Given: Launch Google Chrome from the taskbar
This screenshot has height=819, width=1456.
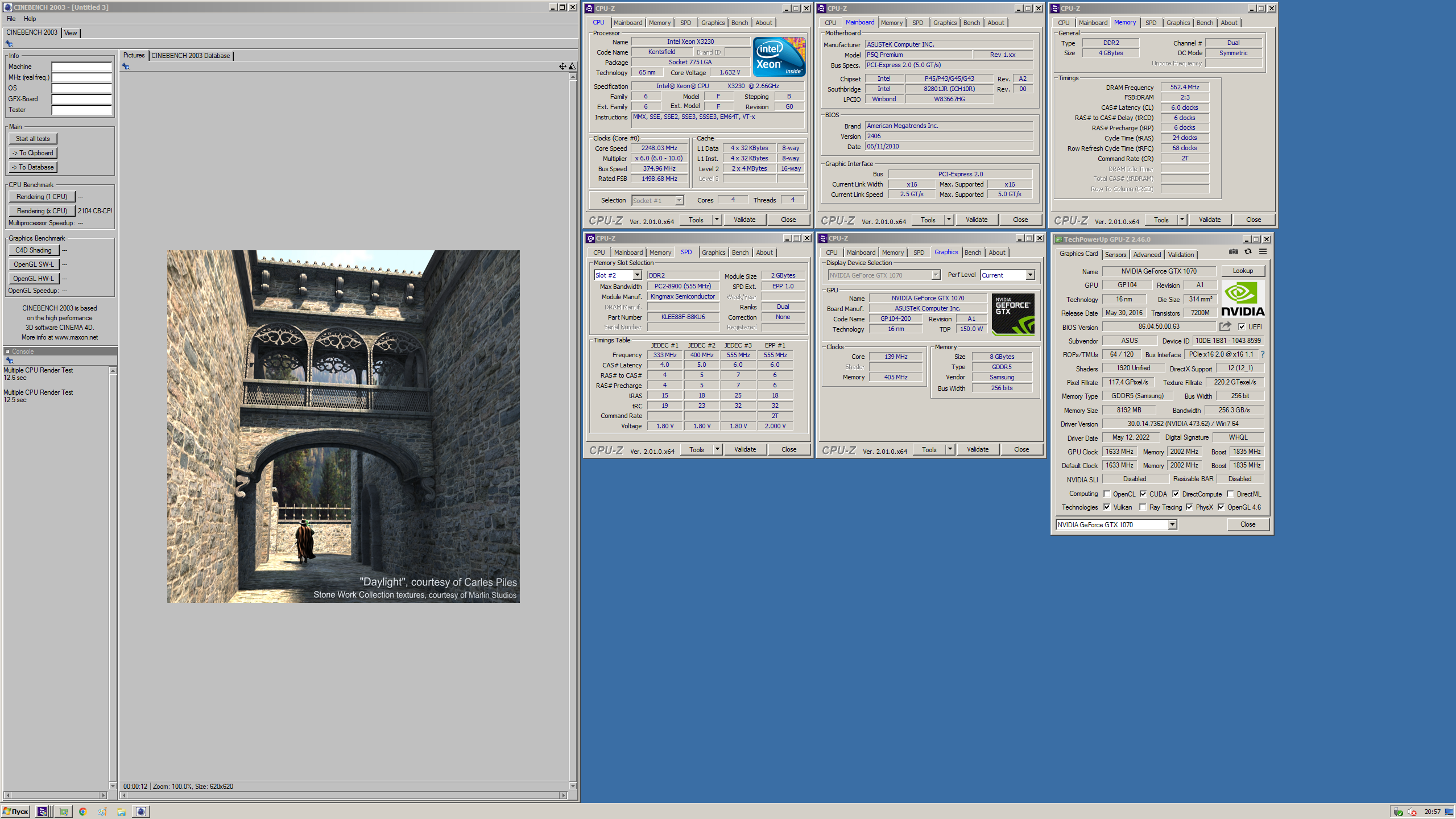Looking at the screenshot, I should [83, 812].
